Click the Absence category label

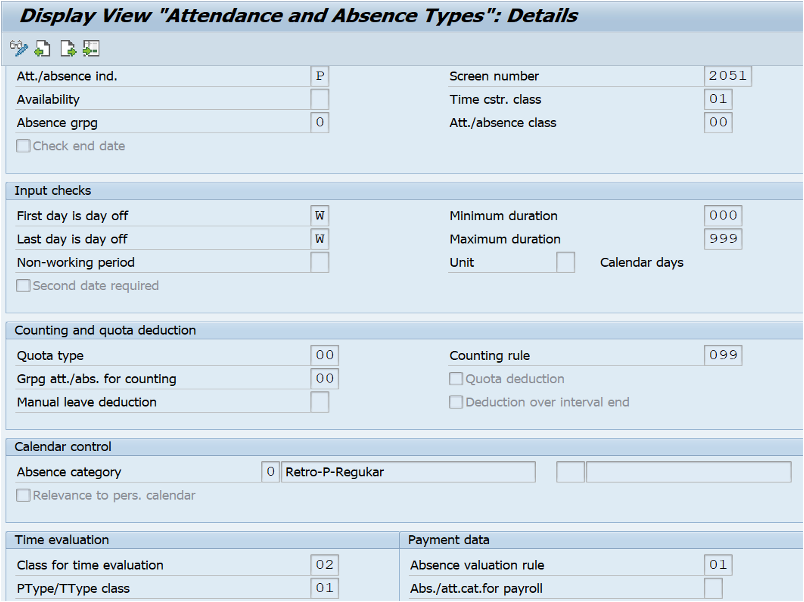coord(69,472)
